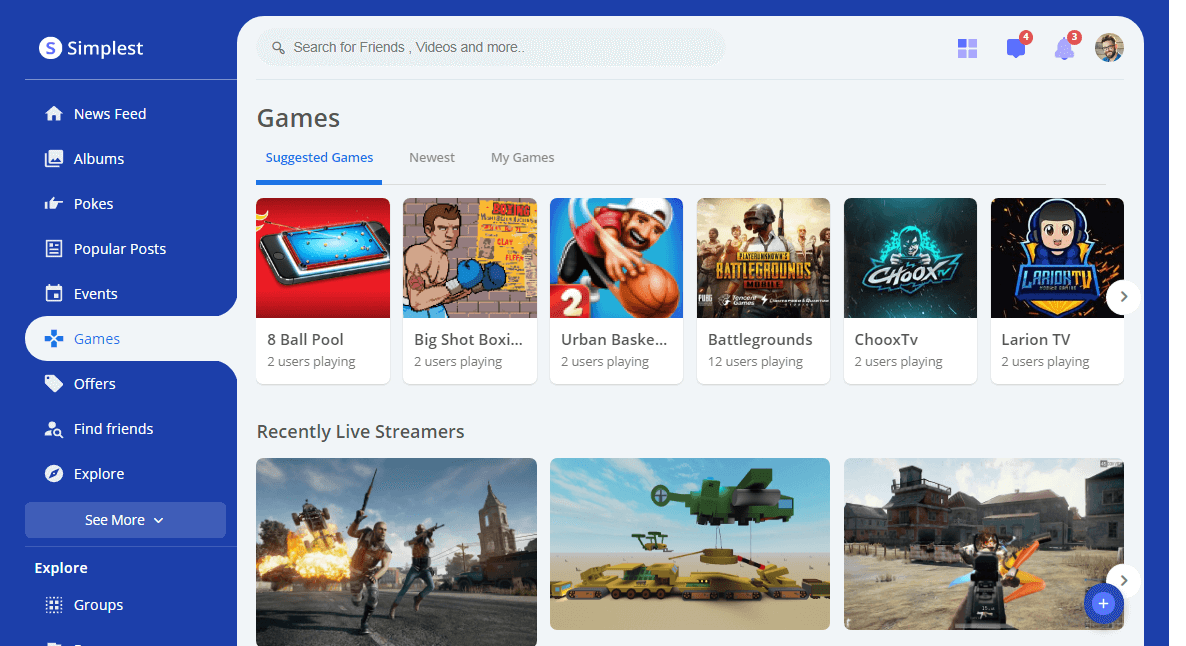1186x646 pixels.
Task: Show more live streamers with next arrow
Action: (x=1123, y=580)
